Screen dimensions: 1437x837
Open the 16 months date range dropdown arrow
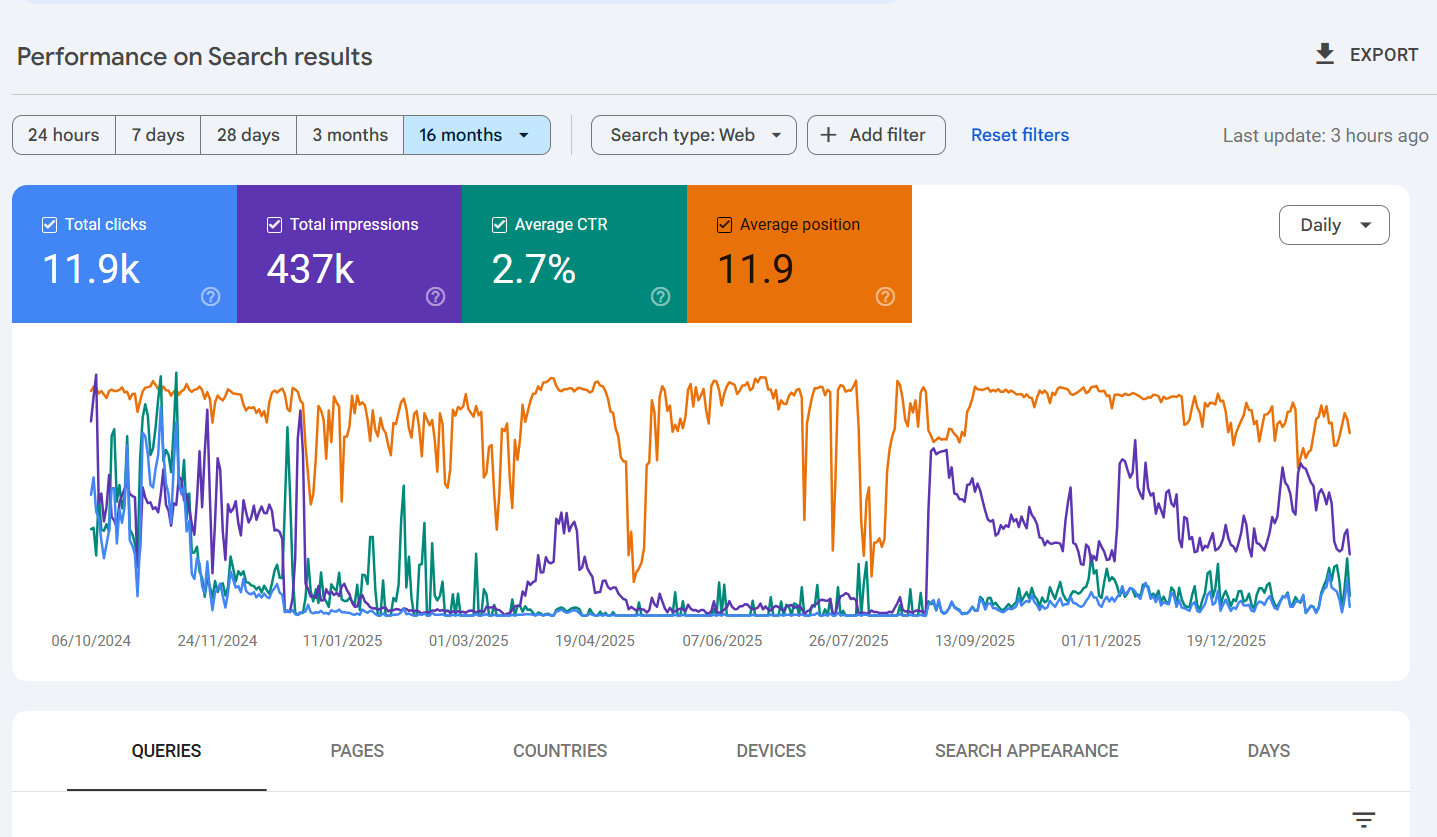click(524, 135)
